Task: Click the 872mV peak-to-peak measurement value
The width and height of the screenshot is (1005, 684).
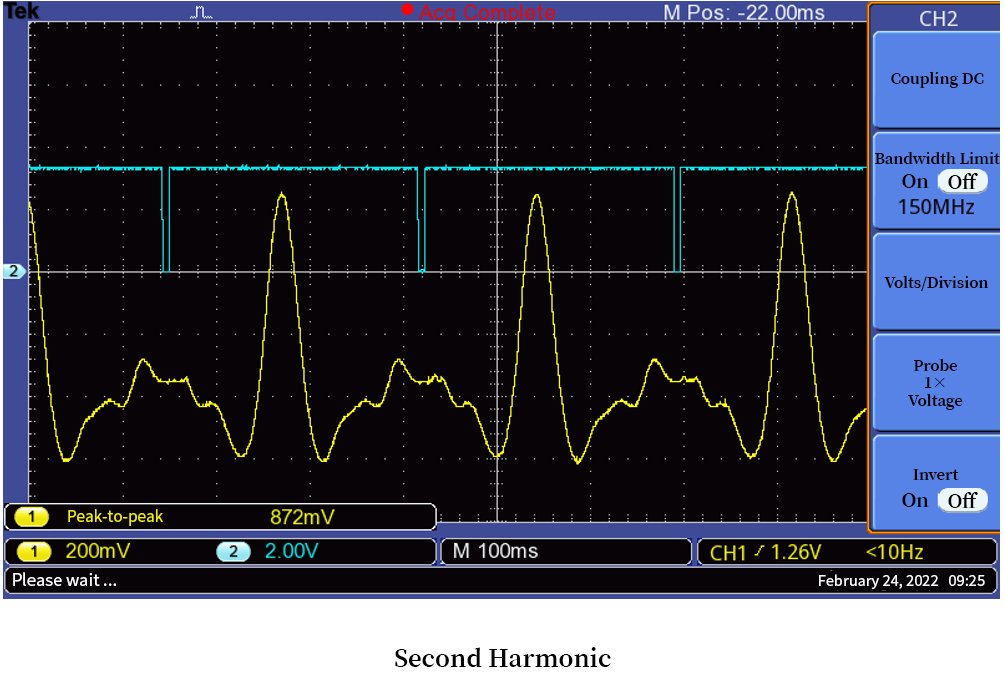Action: [x=302, y=517]
